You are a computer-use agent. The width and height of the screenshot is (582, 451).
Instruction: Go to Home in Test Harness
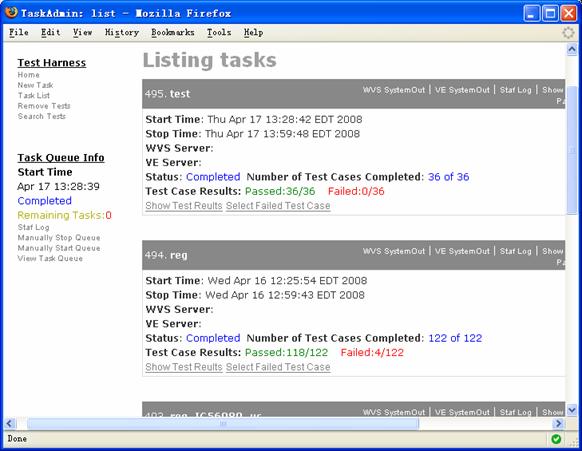tap(28, 75)
